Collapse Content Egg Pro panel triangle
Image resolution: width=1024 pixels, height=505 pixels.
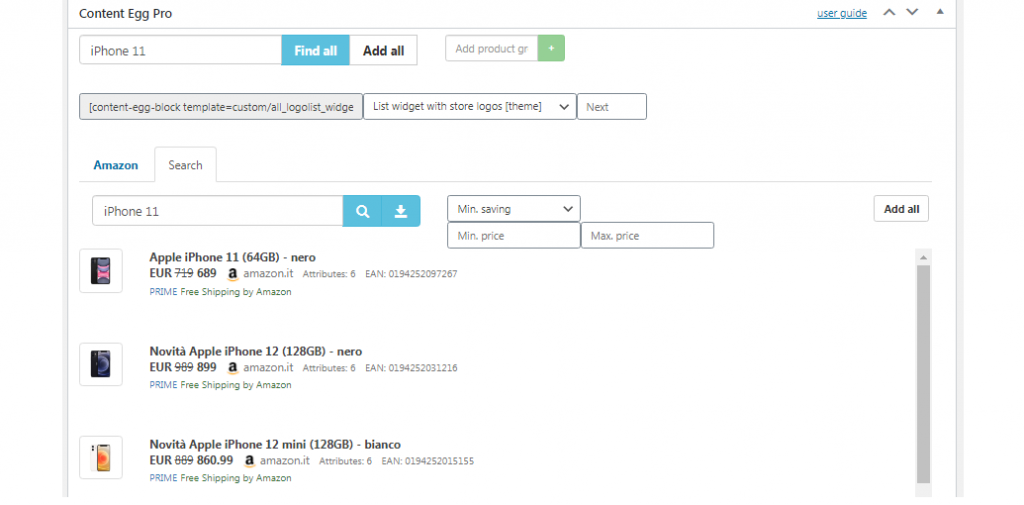click(x=940, y=12)
